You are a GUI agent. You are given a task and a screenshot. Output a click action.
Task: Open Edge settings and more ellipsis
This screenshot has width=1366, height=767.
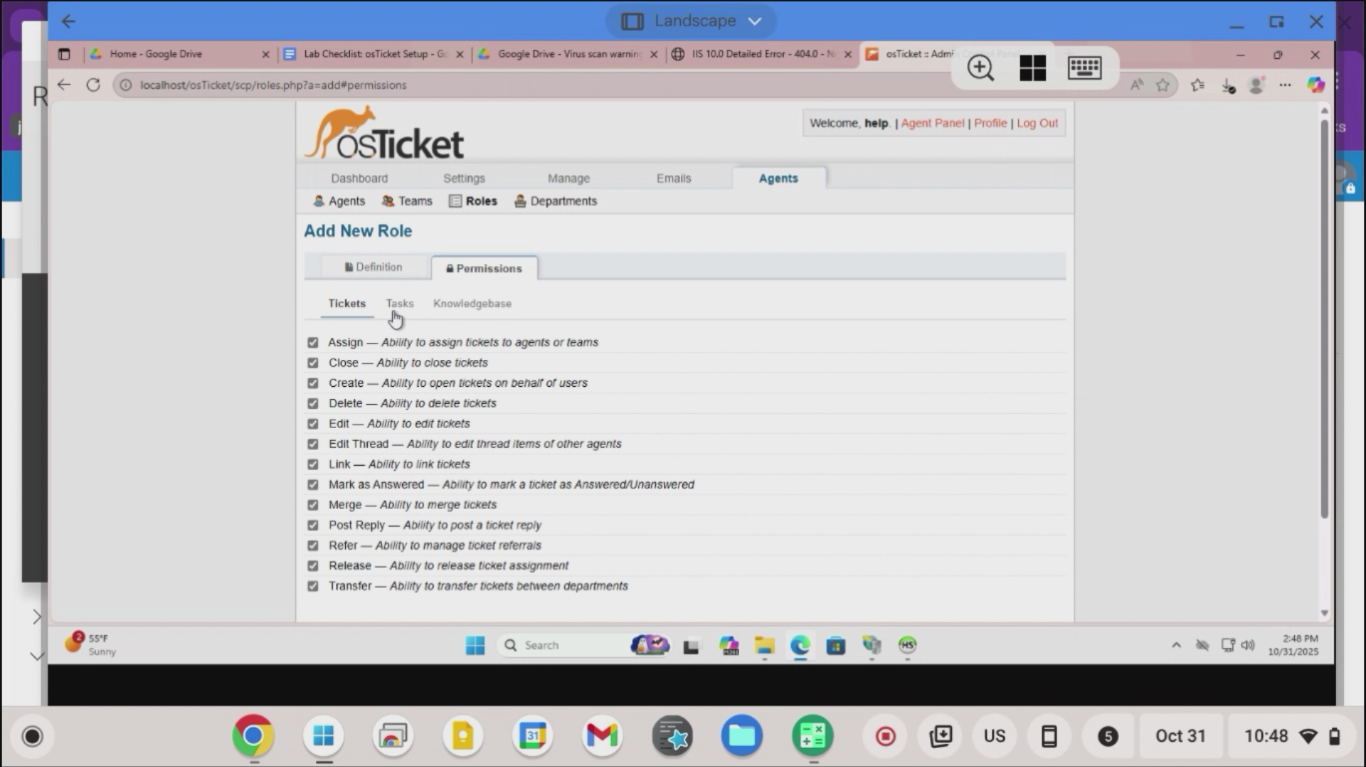point(1285,85)
